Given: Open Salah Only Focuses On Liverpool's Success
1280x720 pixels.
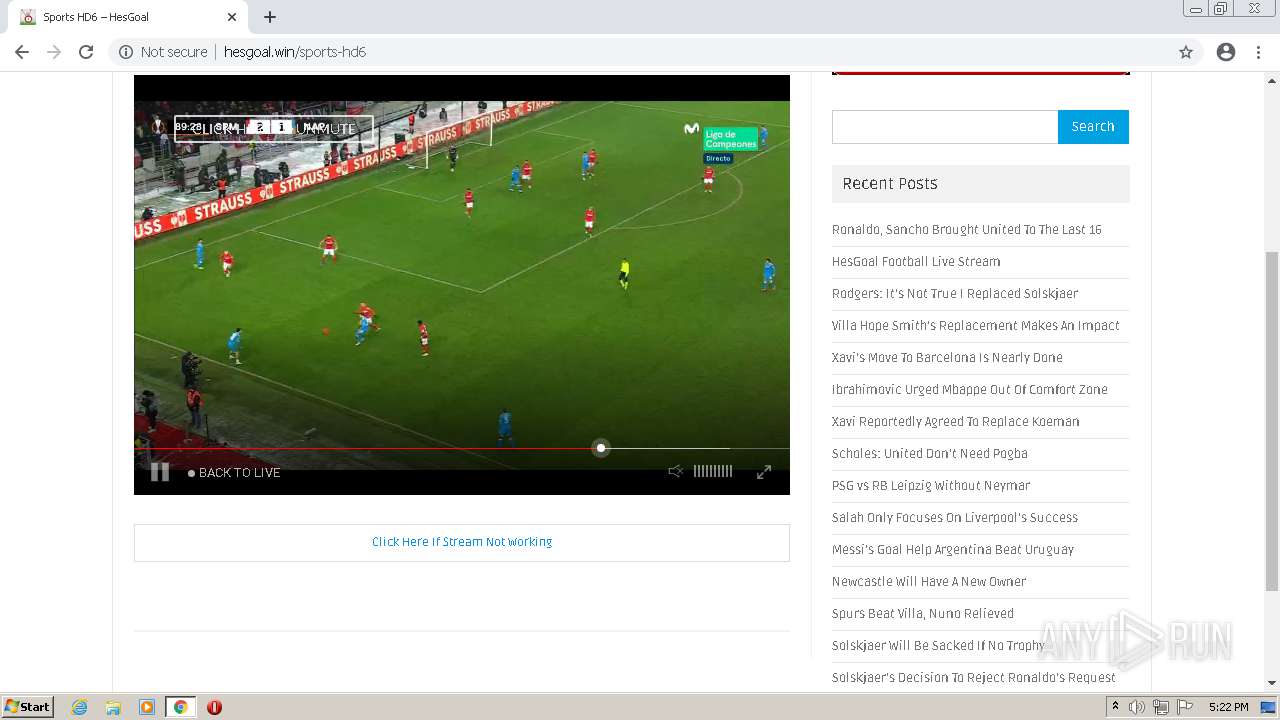Looking at the screenshot, I should (x=955, y=518).
